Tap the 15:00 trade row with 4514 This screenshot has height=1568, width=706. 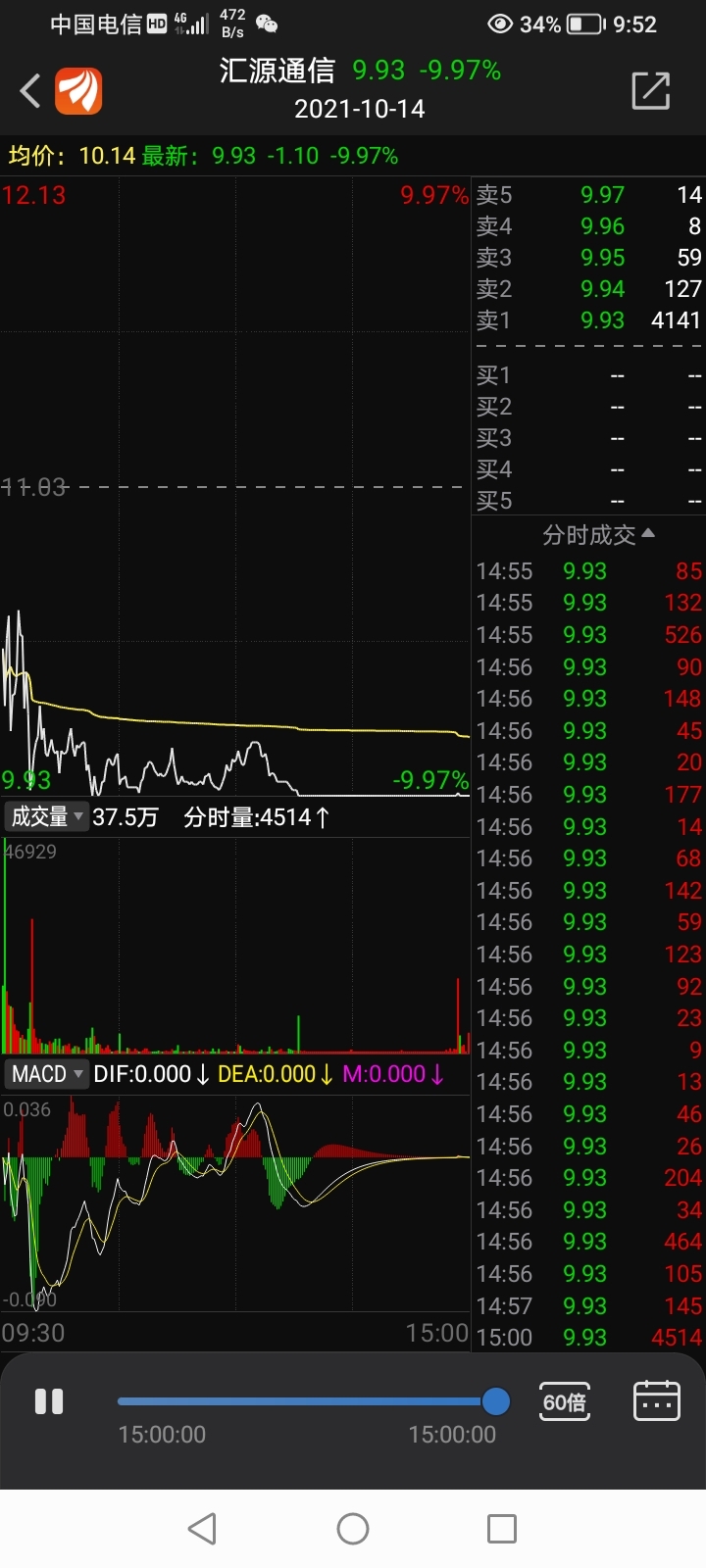pyautogui.click(x=588, y=1338)
